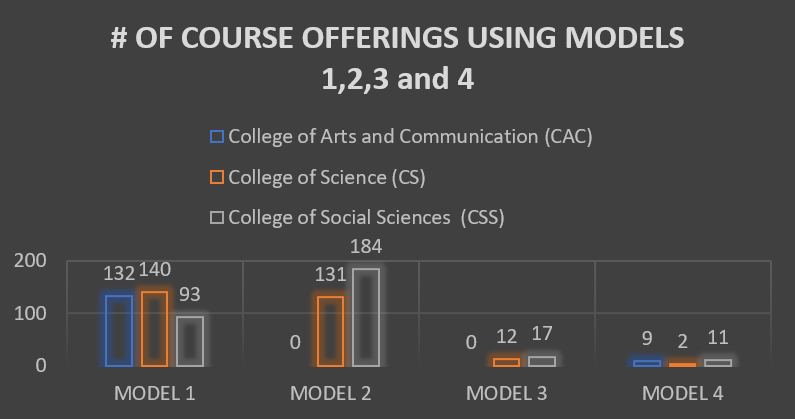The image size is (795, 419).
Task: Click the blue CAC legend swatch
Action: point(217,136)
